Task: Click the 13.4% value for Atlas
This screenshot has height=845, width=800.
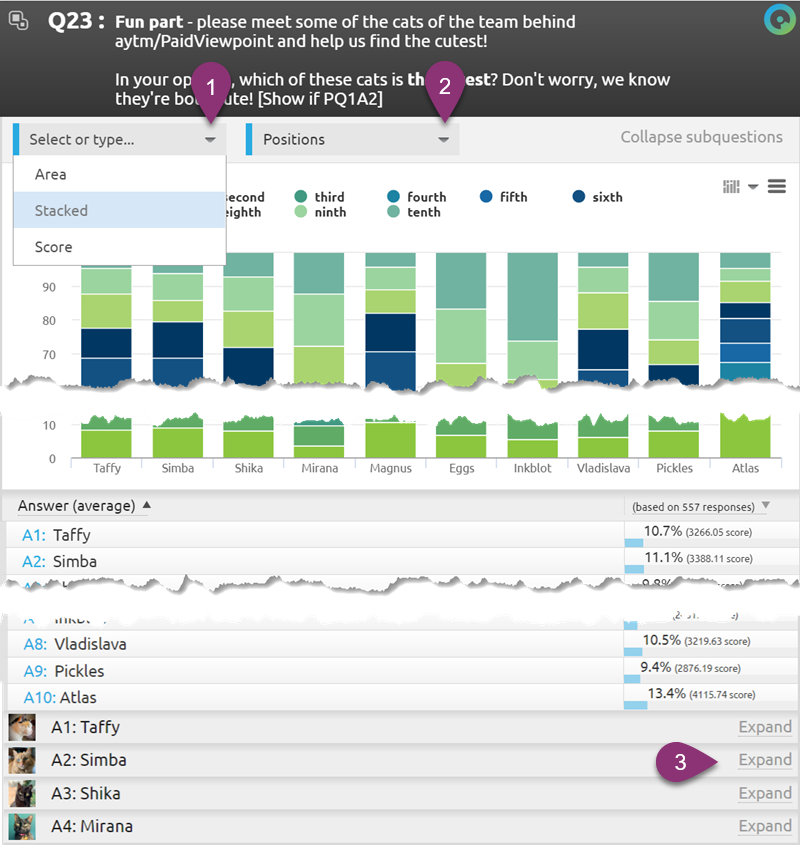Action: (x=667, y=693)
